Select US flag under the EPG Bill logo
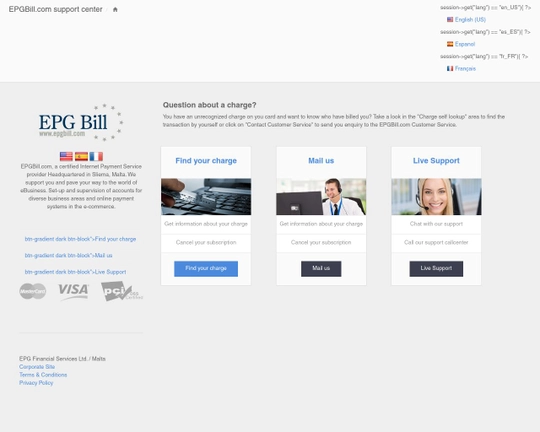This screenshot has width=540, height=432. (x=66, y=156)
